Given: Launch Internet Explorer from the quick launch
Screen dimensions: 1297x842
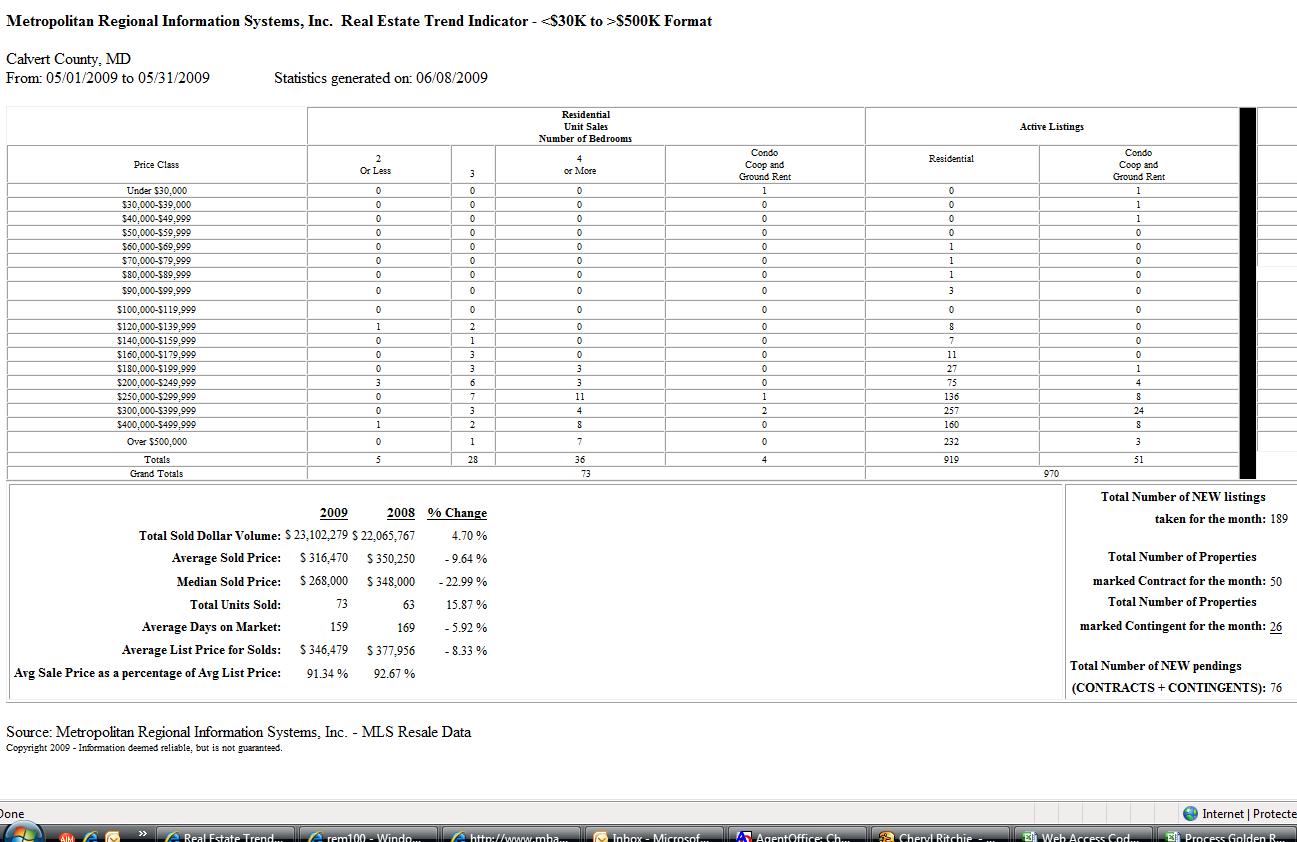Looking at the screenshot, I should (90, 837).
